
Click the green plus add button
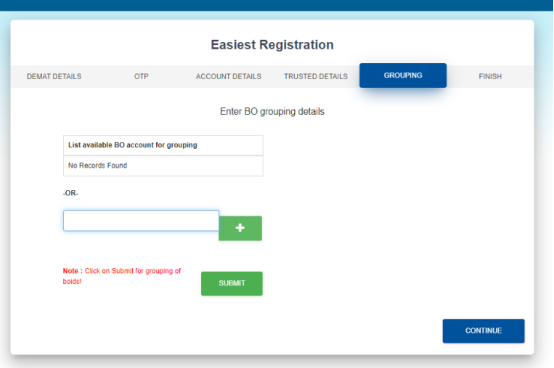coord(240,228)
